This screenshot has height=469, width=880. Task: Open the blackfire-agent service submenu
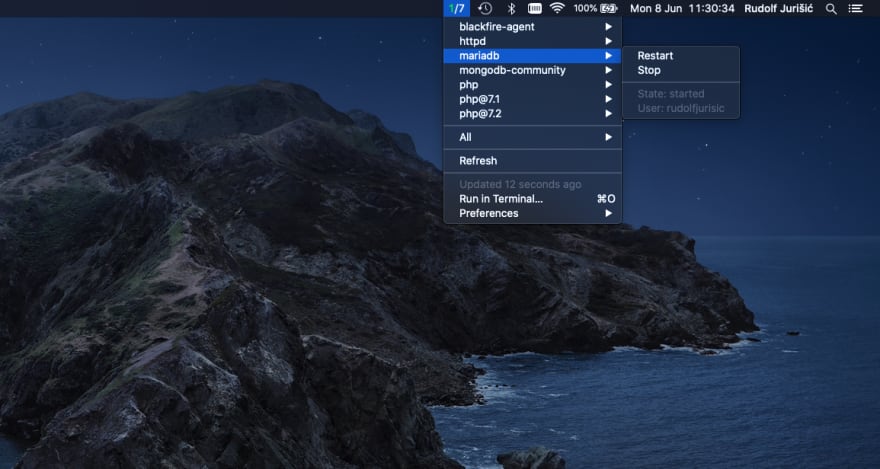coord(533,26)
